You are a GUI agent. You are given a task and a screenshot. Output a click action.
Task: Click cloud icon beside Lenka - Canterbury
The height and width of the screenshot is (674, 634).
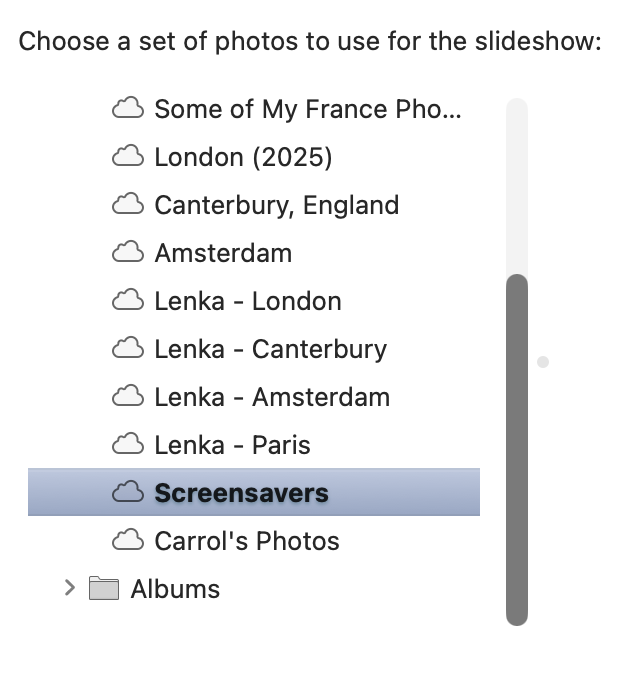point(128,348)
